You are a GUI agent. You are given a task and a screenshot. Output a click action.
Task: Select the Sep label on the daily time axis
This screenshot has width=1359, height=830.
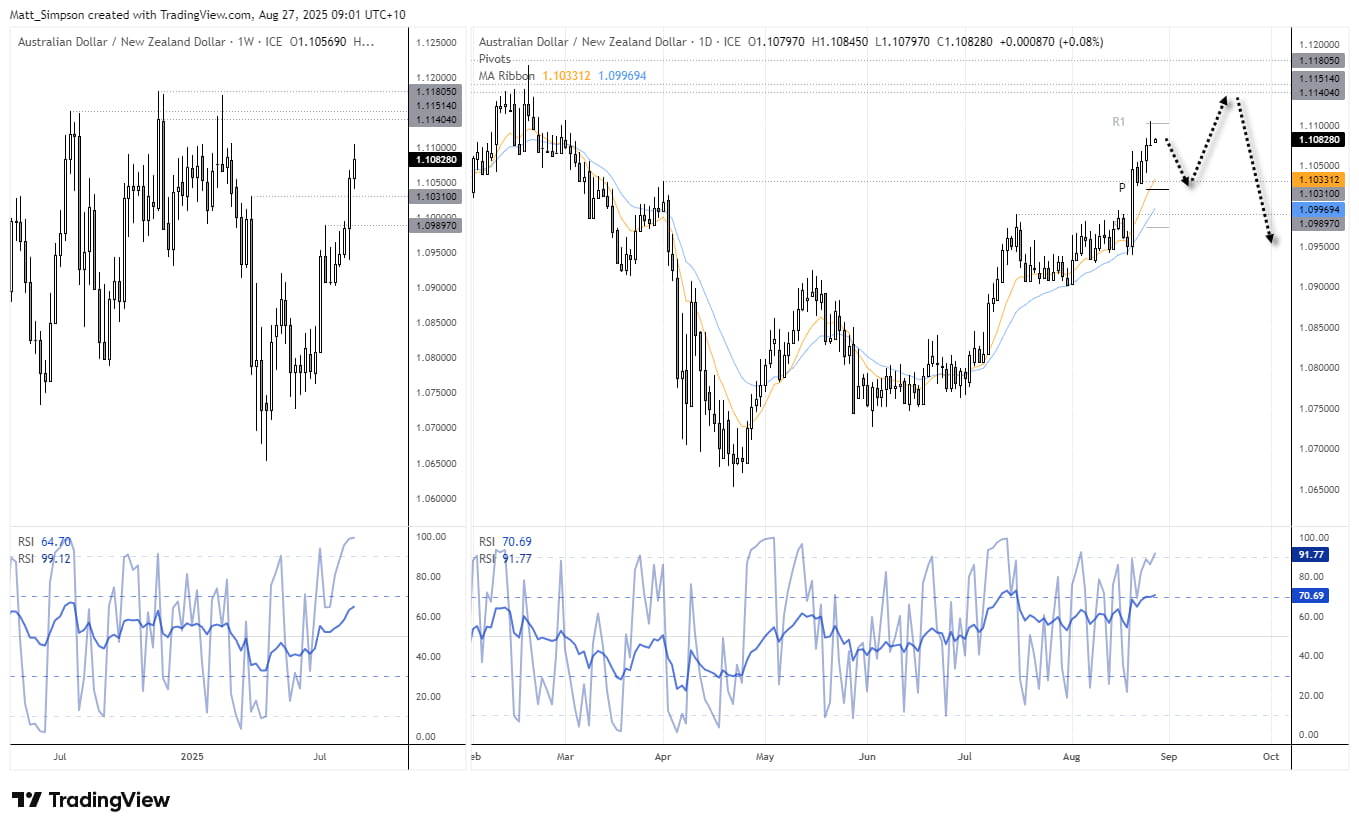(1168, 757)
